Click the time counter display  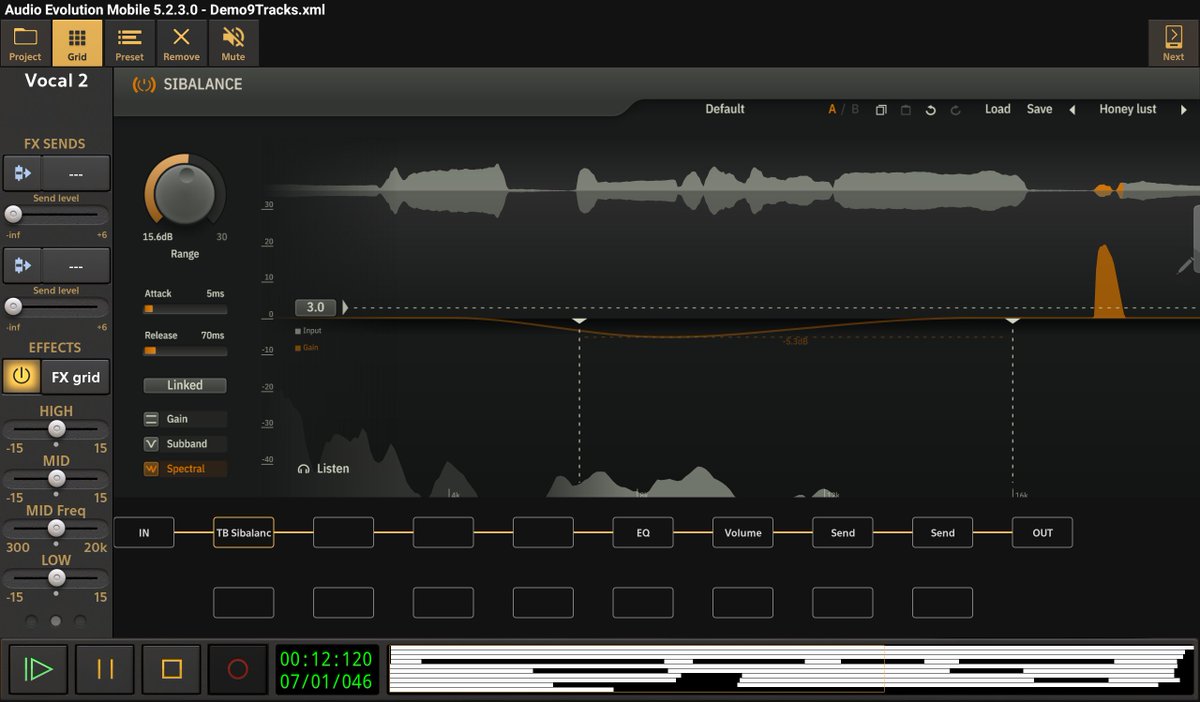[327, 670]
